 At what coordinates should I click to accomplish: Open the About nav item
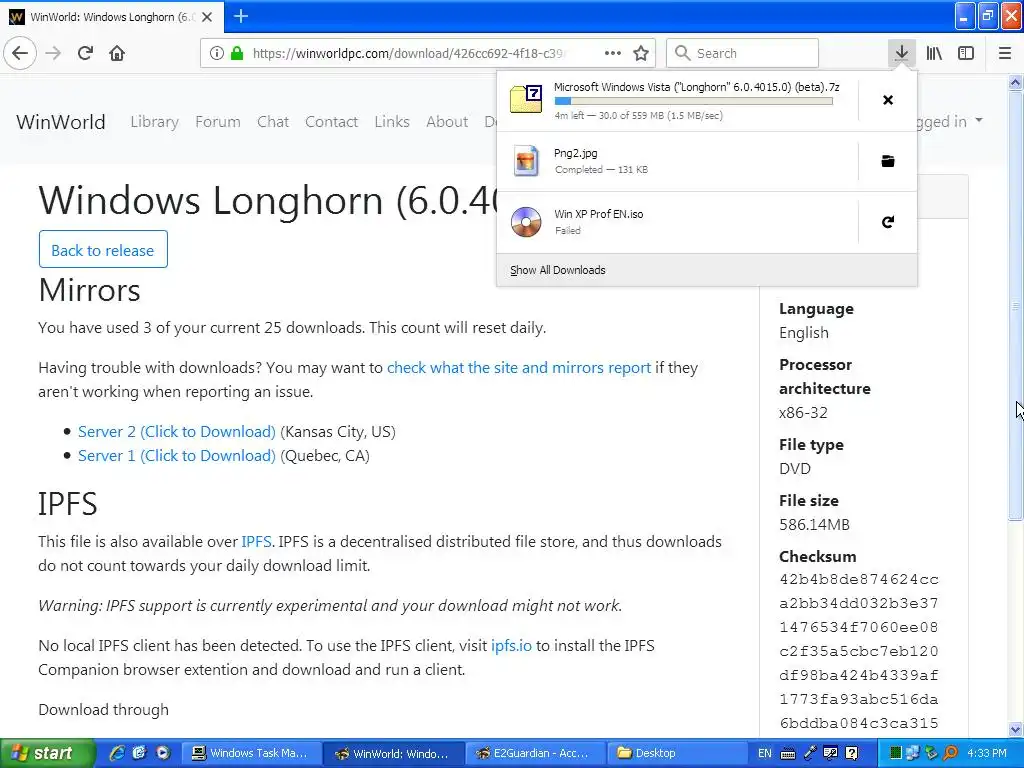pyautogui.click(x=447, y=121)
